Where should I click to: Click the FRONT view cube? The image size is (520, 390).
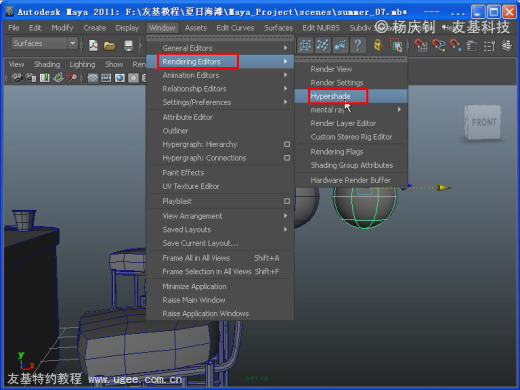coord(483,122)
